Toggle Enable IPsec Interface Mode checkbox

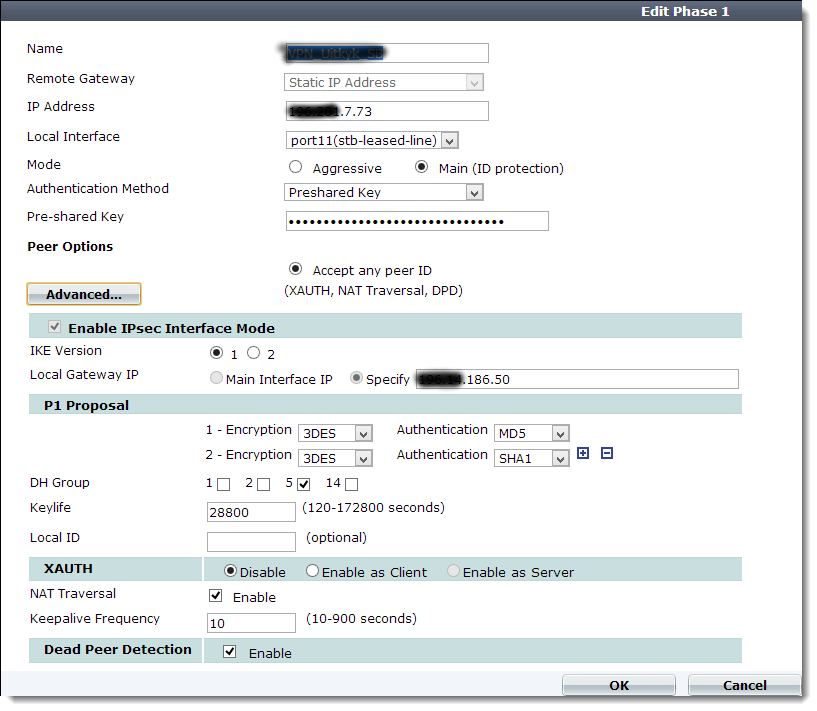click(54, 327)
